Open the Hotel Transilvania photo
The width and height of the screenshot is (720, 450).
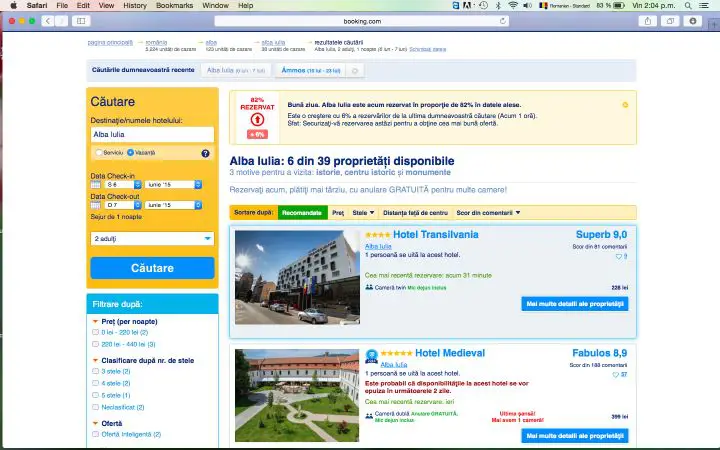tap(297, 277)
